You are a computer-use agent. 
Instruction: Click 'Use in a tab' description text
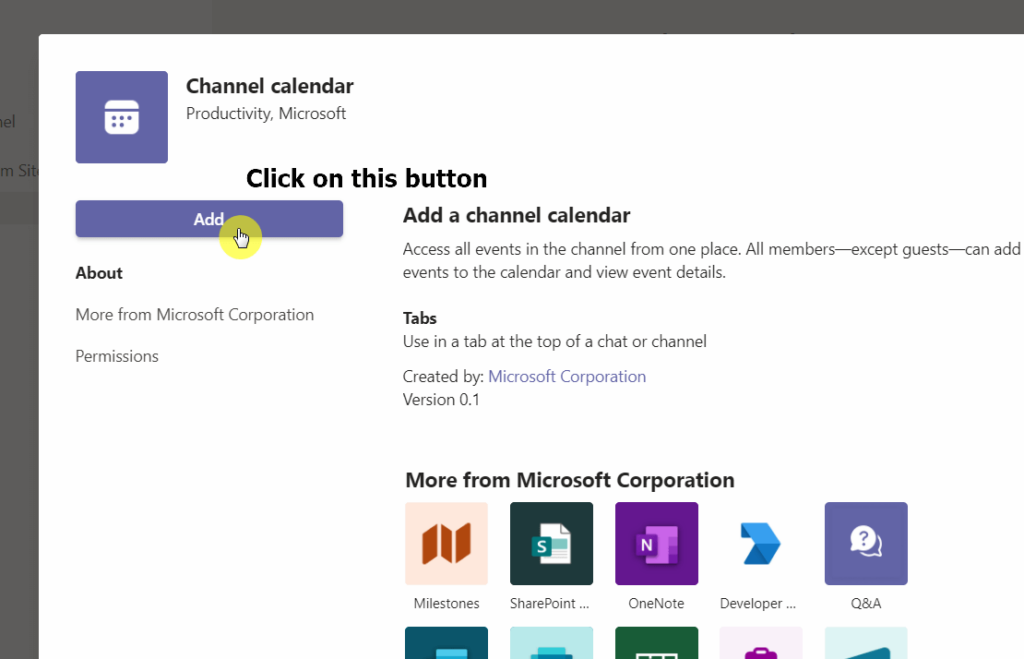[554, 342]
